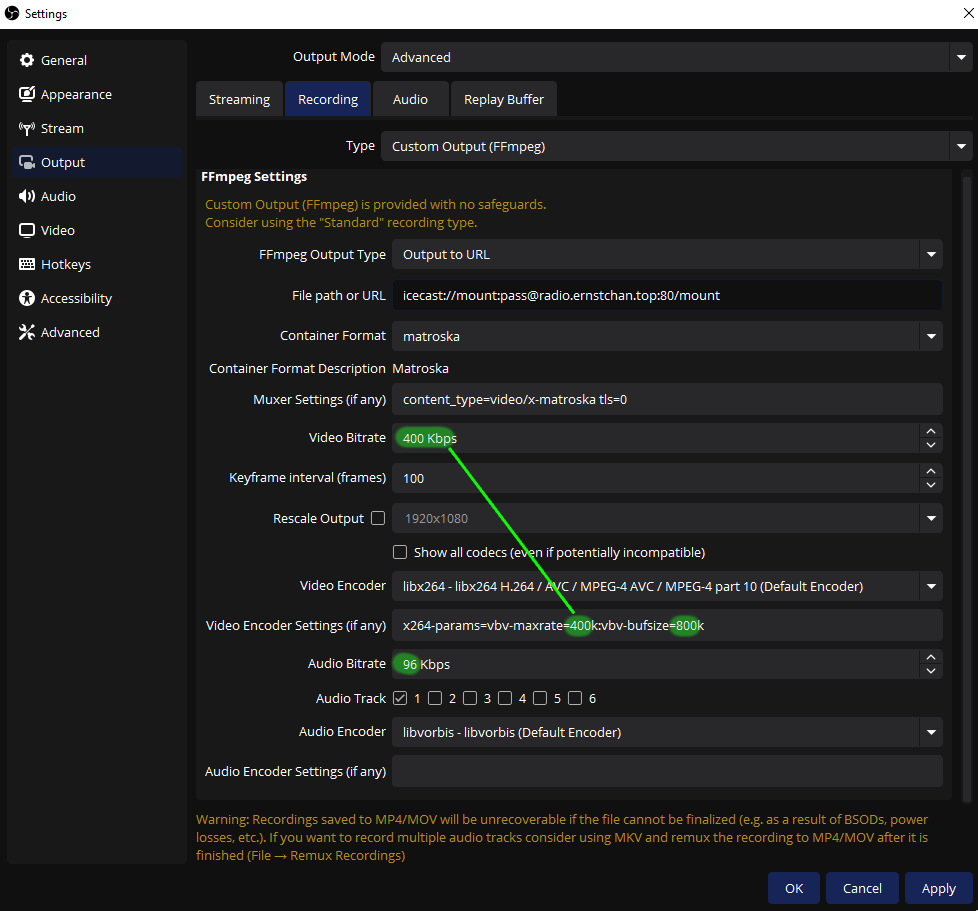Check Show all codecs option

point(400,552)
